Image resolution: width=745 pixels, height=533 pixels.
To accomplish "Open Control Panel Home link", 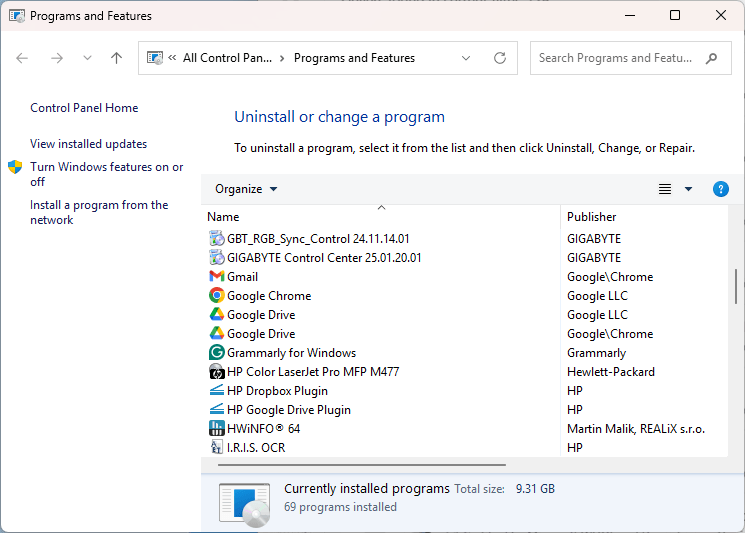I will pyautogui.click(x=84, y=108).
